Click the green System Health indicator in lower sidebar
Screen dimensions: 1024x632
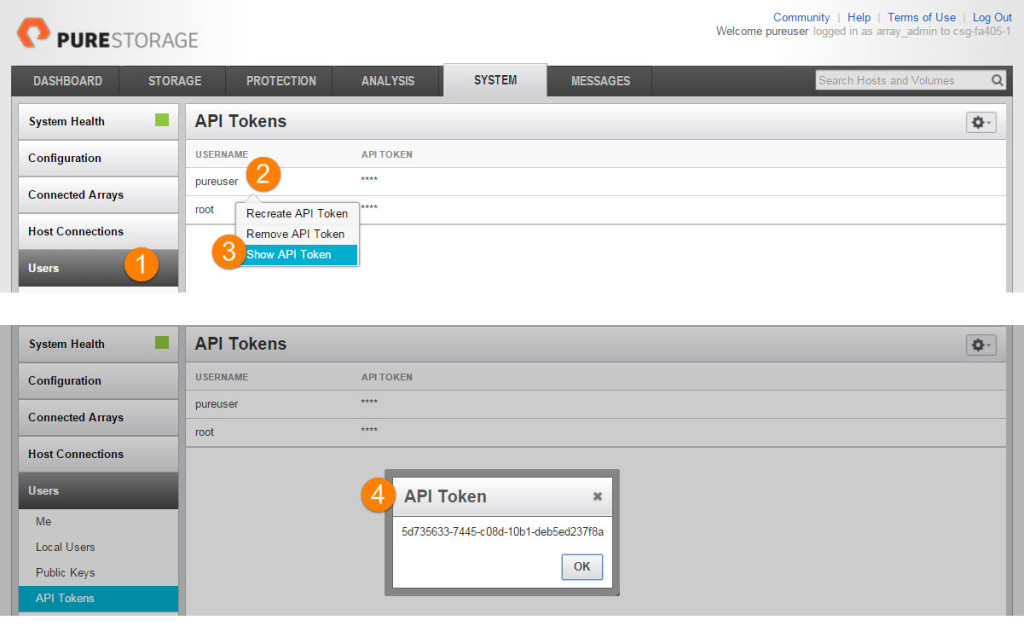(x=162, y=343)
